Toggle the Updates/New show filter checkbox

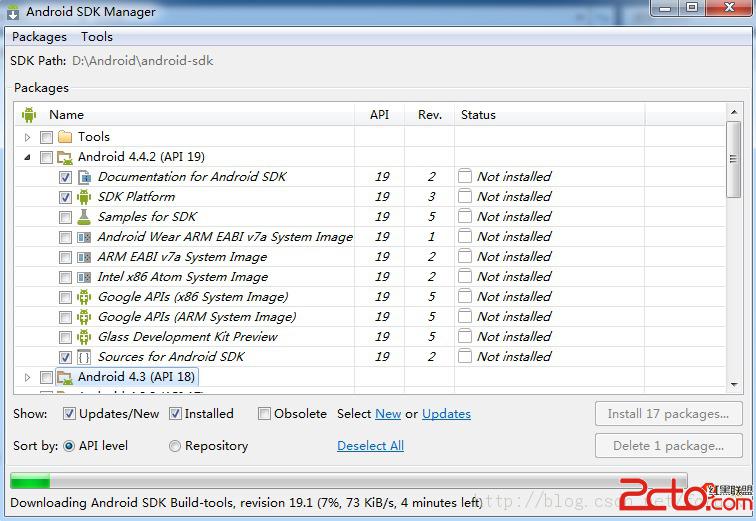[69, 414]
